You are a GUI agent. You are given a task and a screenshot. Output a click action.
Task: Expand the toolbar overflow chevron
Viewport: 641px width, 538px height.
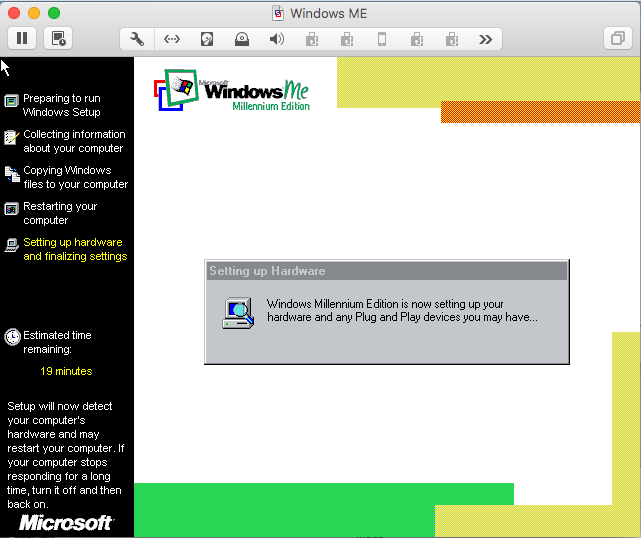(486, 39)
